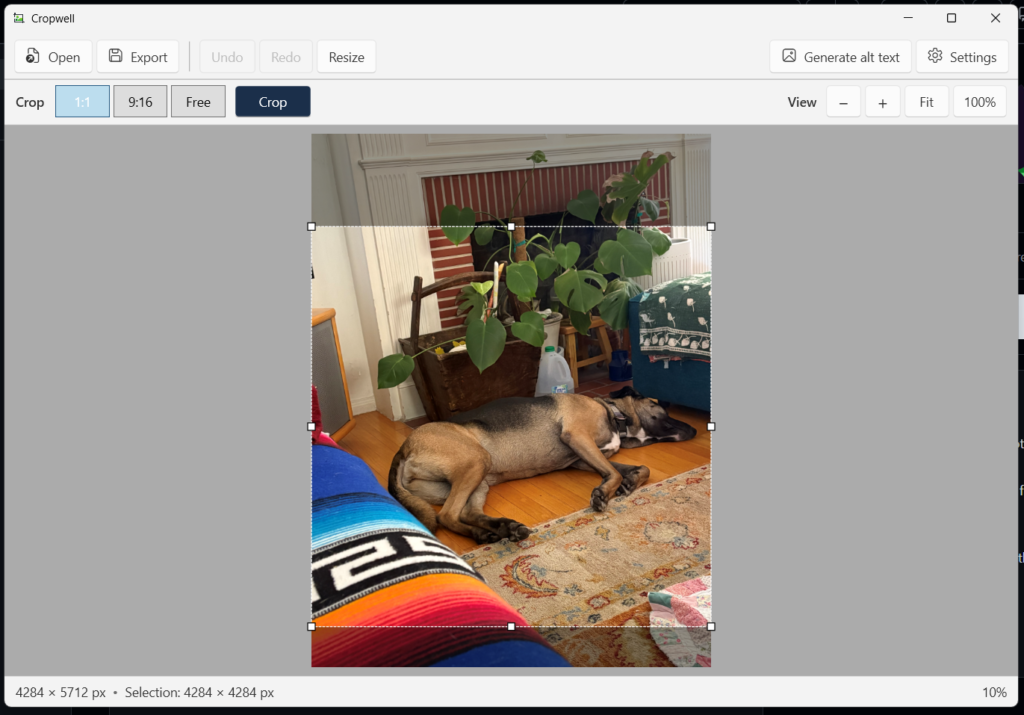Click the right-middle crop handle
1024x715 pixels.
(711, 426)
